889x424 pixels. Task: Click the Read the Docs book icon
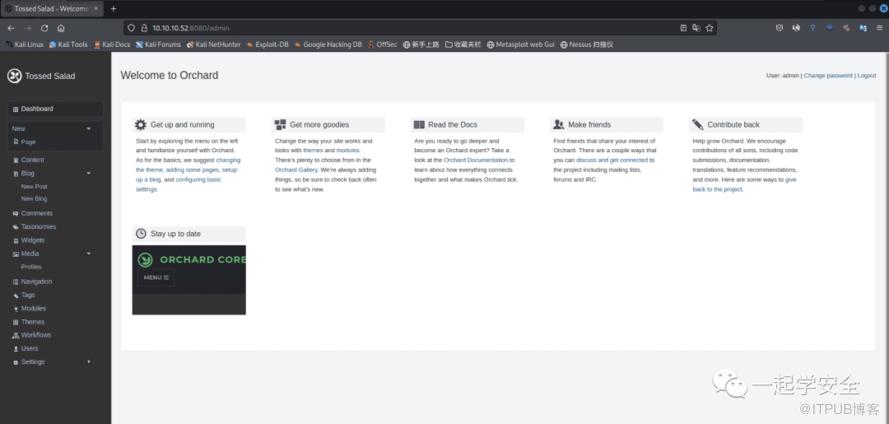[x=419, y=125]
